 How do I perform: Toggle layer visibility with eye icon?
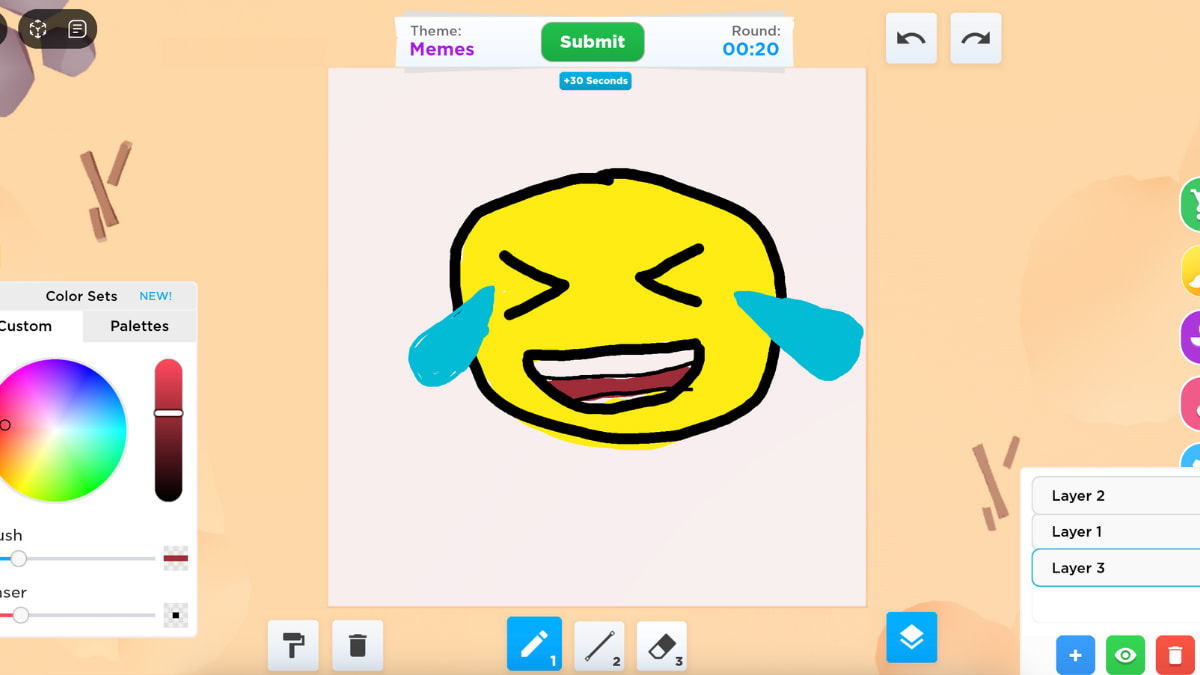coord(1125,655)
